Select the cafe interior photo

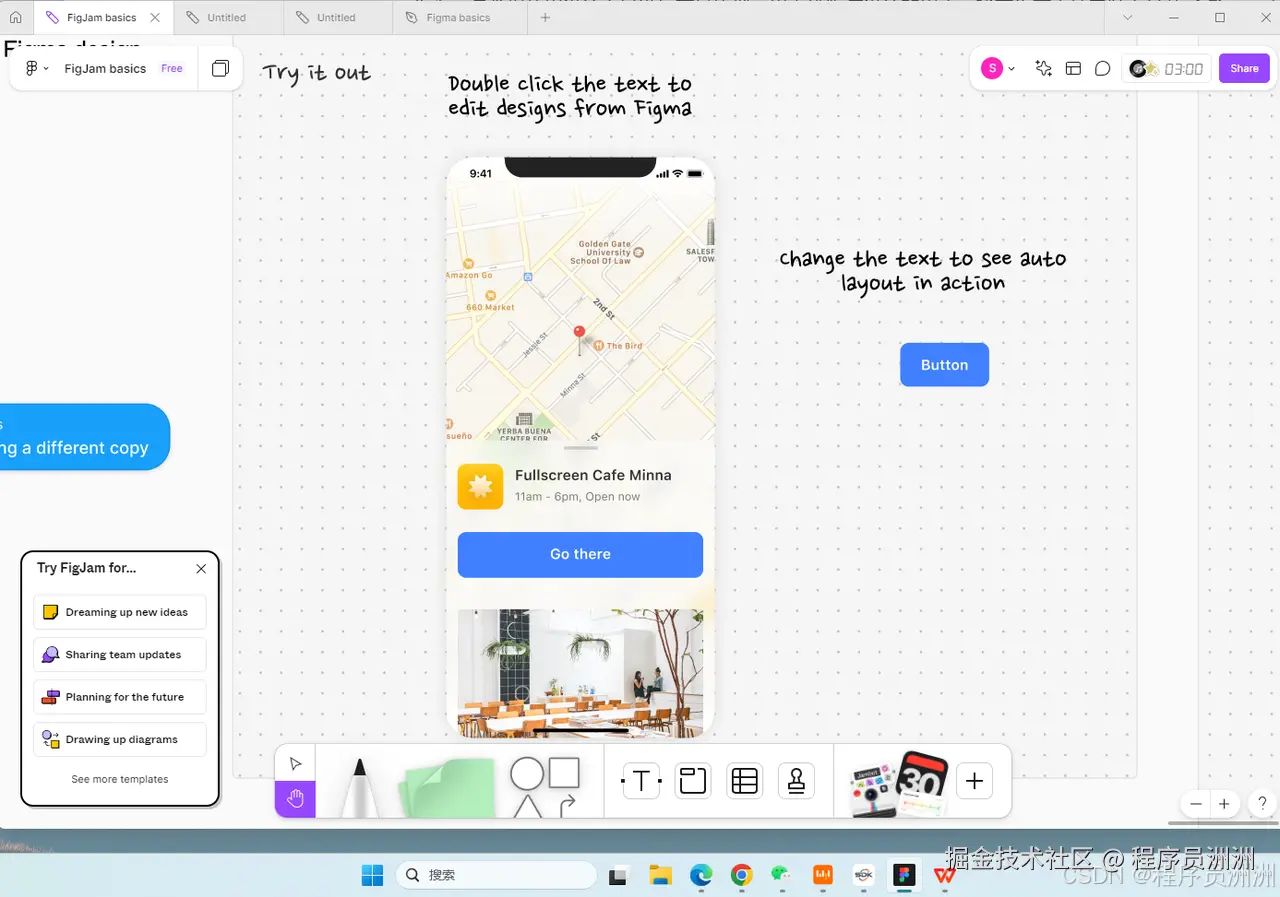[580, 672]
